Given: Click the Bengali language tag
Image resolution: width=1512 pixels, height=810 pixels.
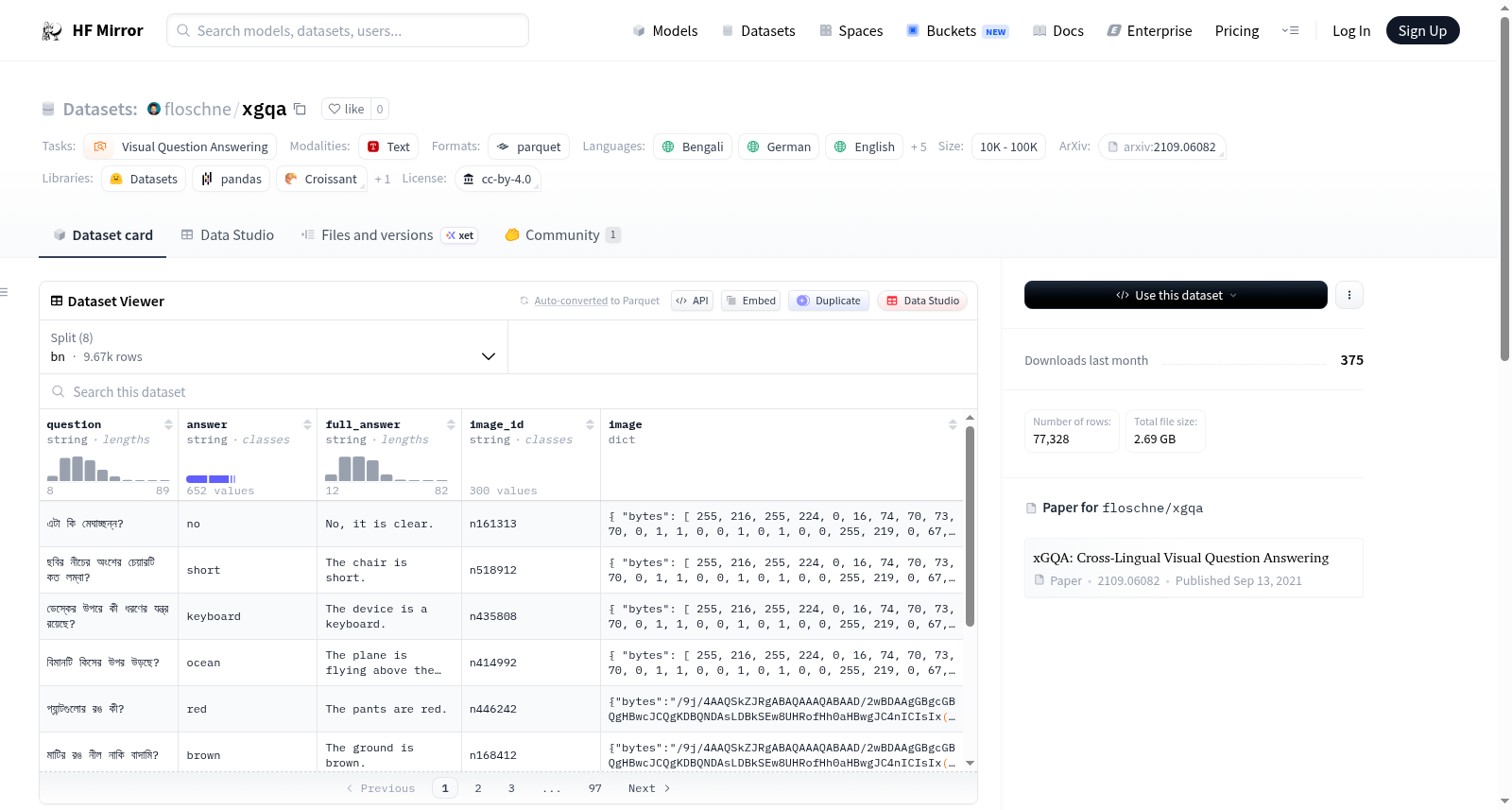Looking at the screenshot, I should click(x=693, y=146).
